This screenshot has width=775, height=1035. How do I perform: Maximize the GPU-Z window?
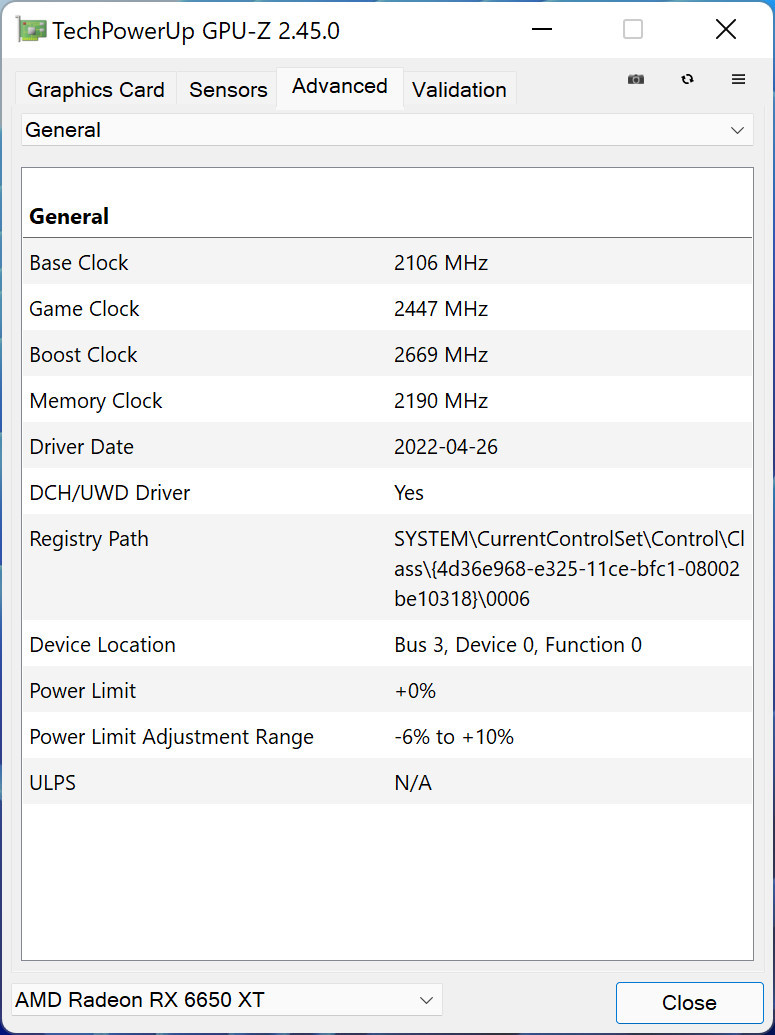point(633,30)
